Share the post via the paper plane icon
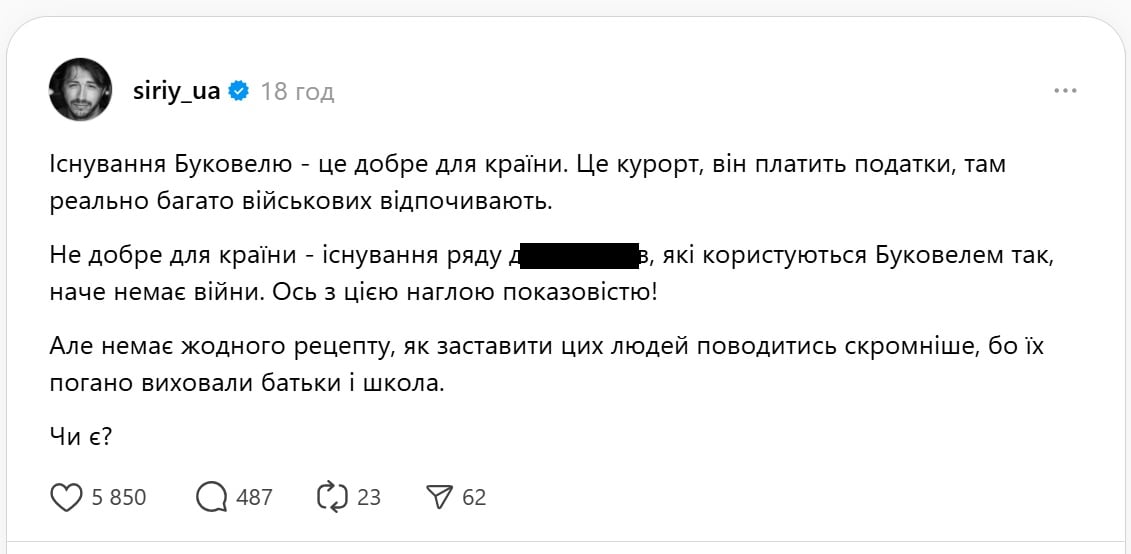The width and height of the screenshot is (1131, 554). (x=439, y=497)
